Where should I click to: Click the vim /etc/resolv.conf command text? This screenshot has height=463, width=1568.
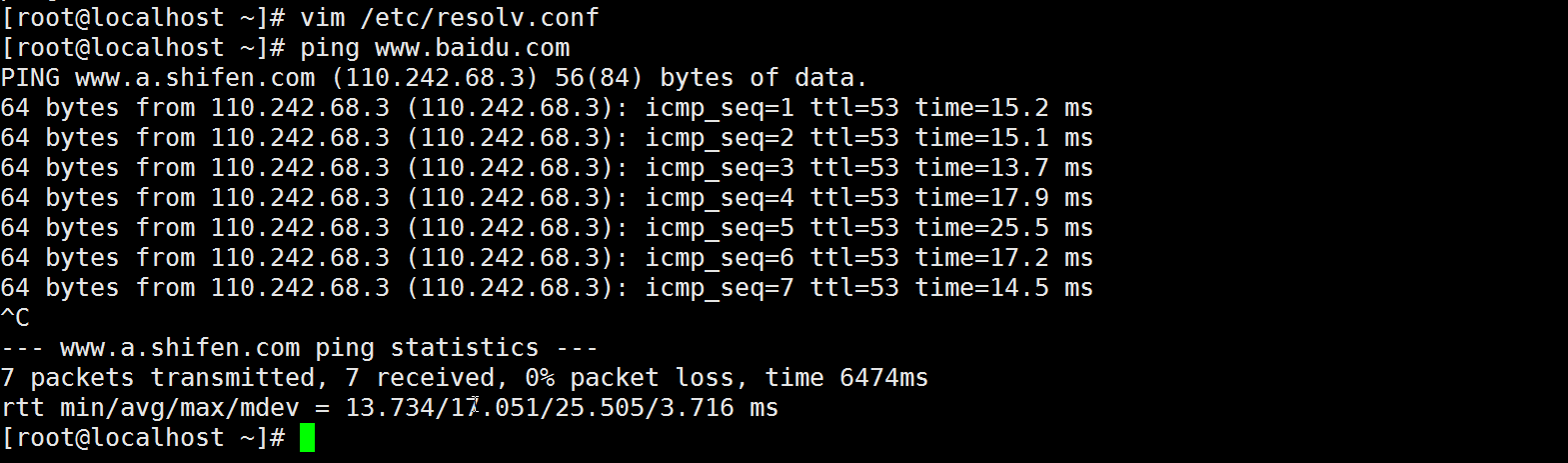449,18
